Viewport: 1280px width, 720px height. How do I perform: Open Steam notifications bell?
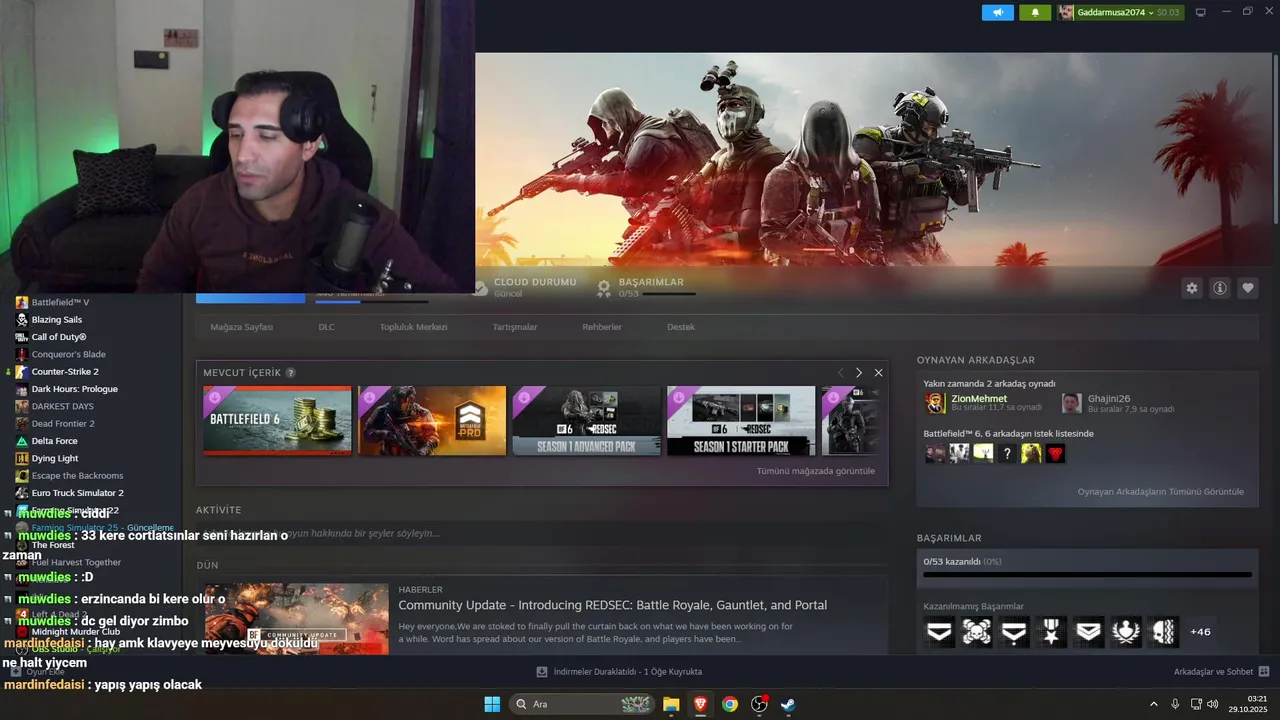(x=1035, y=12)
